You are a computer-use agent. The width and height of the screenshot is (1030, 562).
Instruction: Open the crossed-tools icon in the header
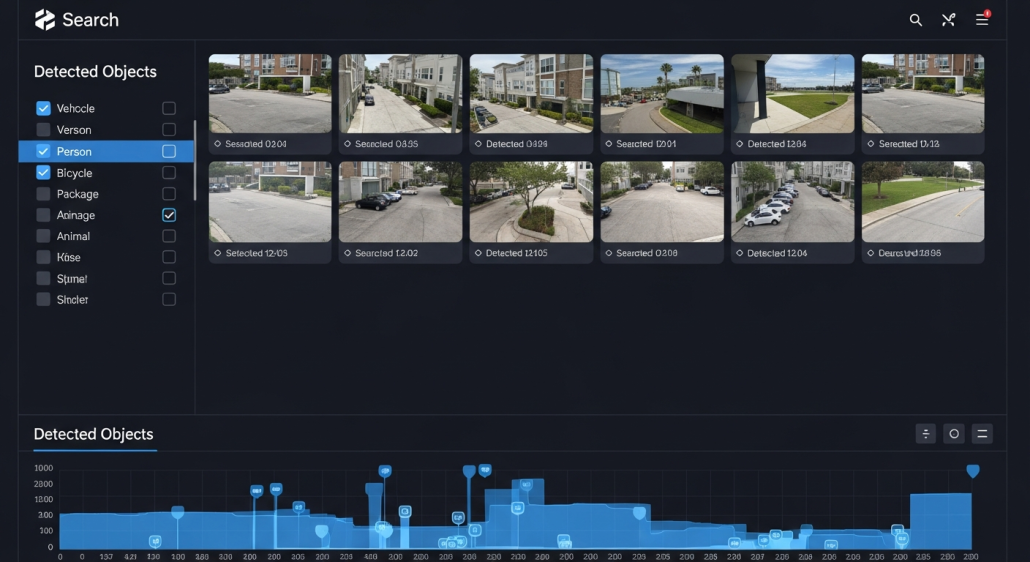pyautogui.click(x=948, y=20)
